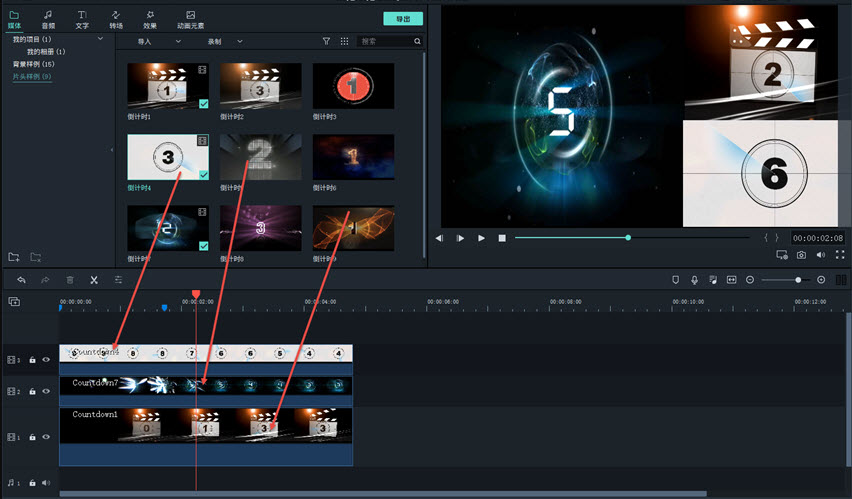Toggle the lock on video track 2

(32, 391)
